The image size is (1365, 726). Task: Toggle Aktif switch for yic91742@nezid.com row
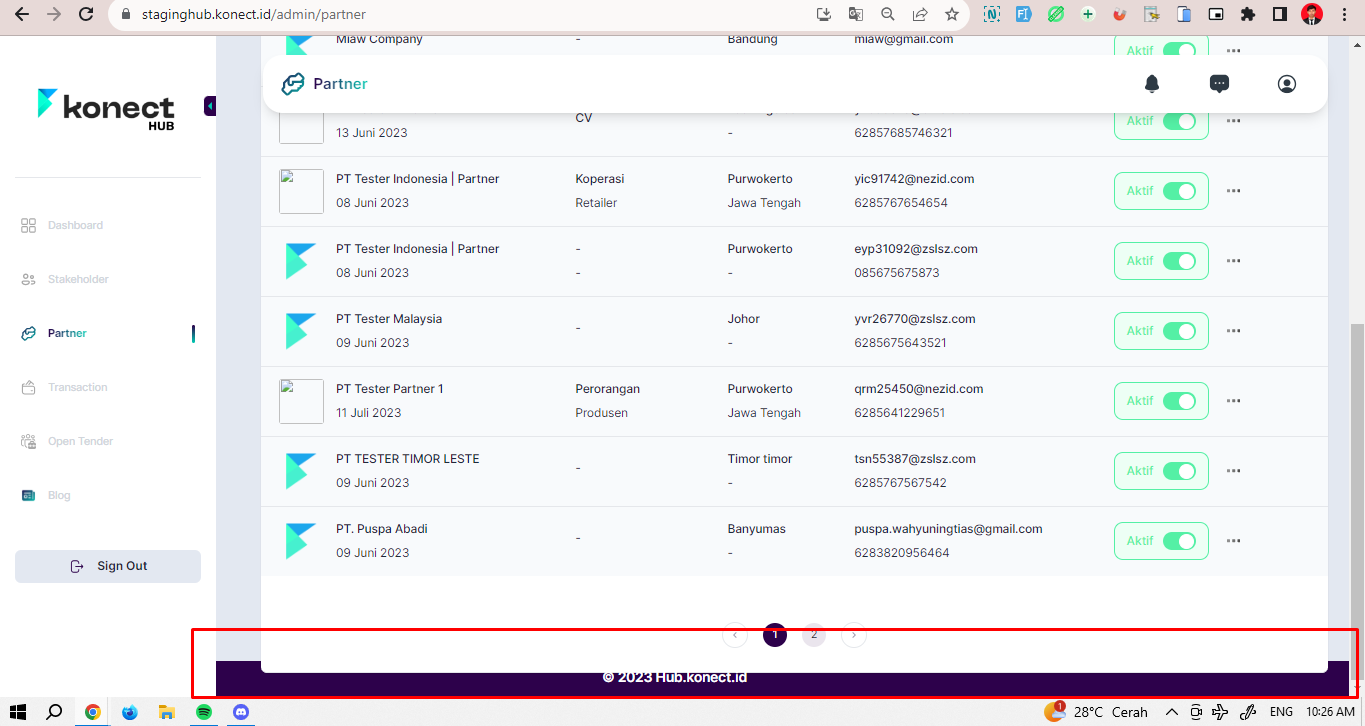(1179, 191)
